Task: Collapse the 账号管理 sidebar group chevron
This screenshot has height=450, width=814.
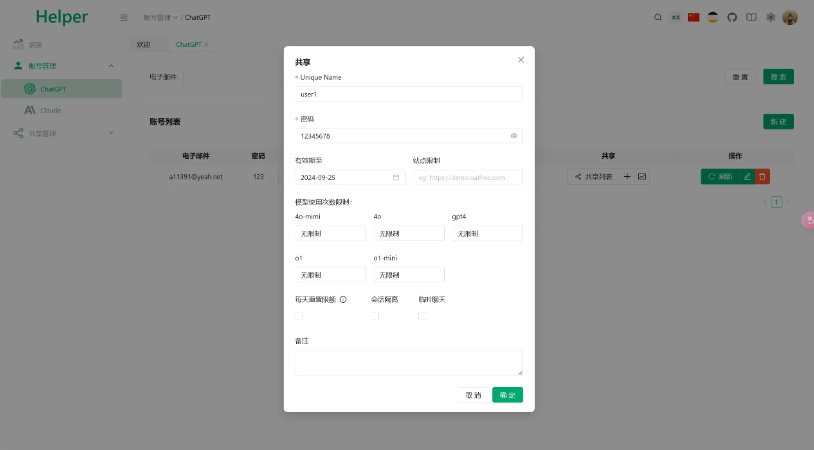Action: click(111, 66)
